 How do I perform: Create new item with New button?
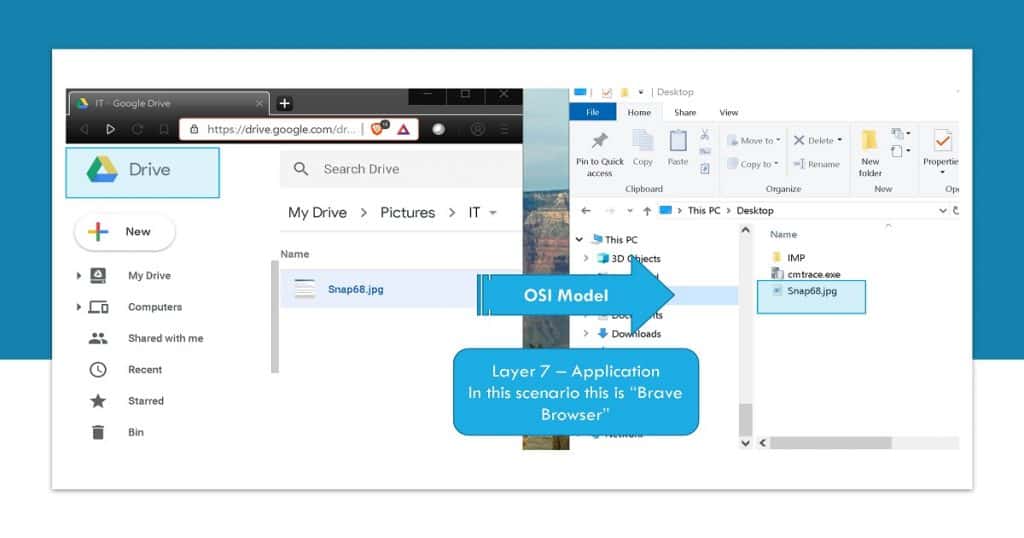coord(125,232)
